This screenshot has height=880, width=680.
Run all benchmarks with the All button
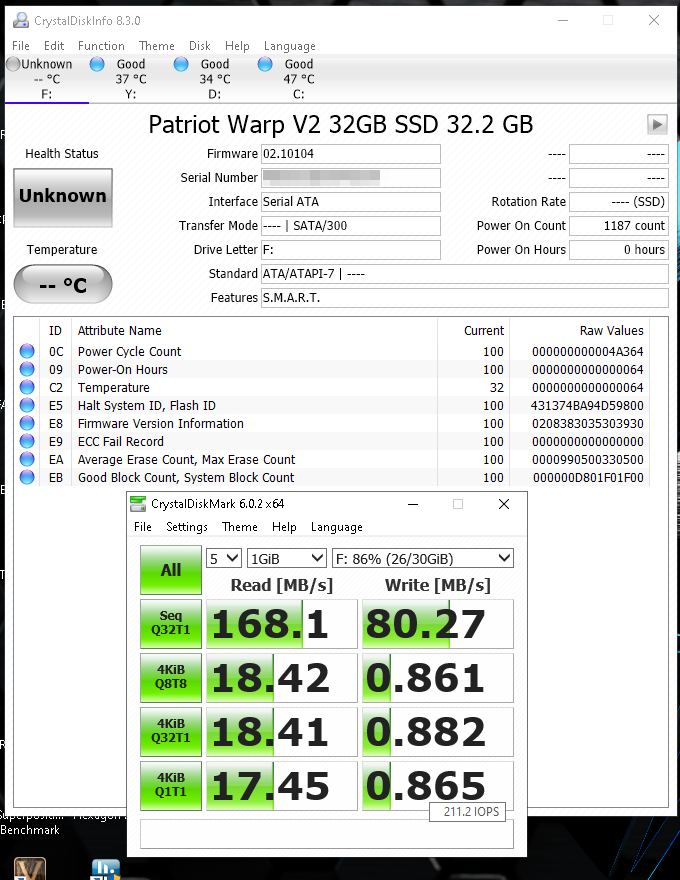pos(171,570)
